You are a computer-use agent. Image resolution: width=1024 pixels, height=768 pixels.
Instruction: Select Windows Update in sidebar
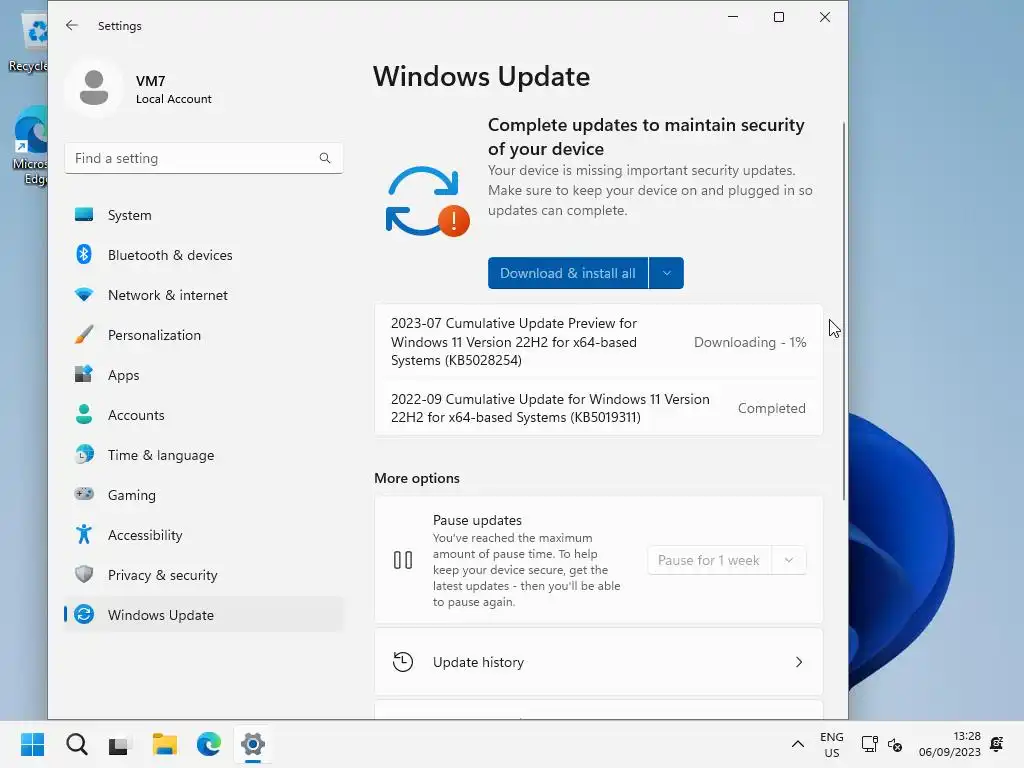(x=204, y=615)
